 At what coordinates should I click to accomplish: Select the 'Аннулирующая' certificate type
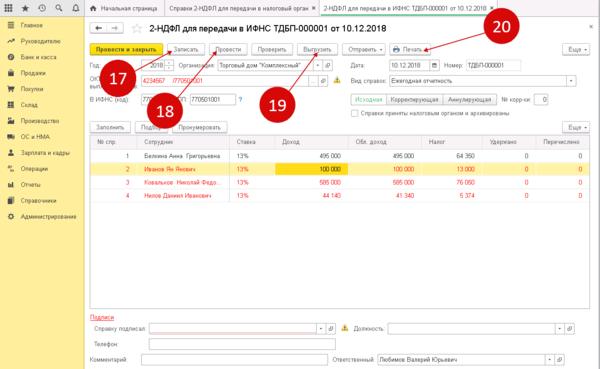tap(470, 100)
